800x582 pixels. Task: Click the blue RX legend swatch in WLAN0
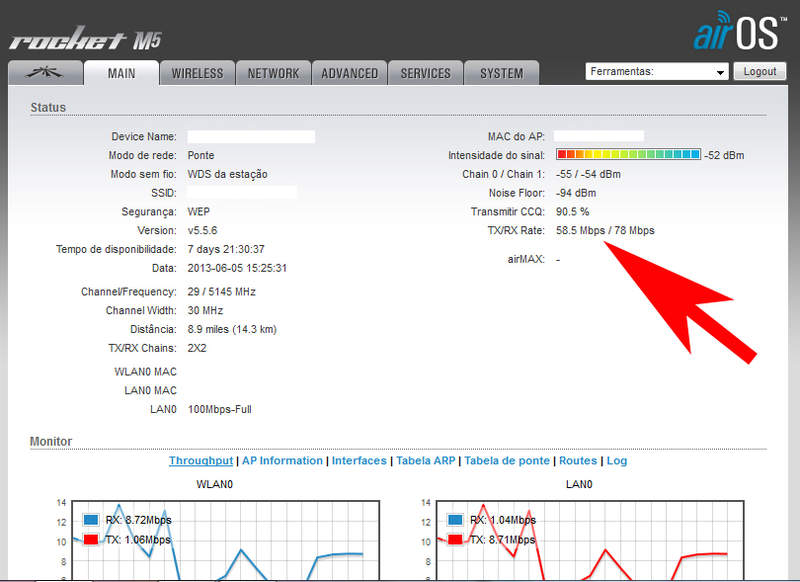(x=91, y=520)
